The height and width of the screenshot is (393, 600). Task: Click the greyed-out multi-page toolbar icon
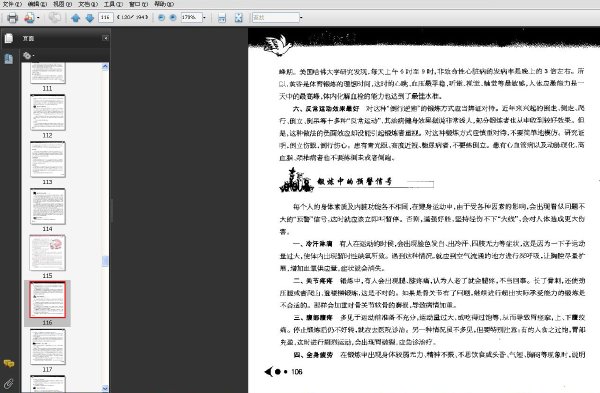pyautogui.click(x=54, y=18)
